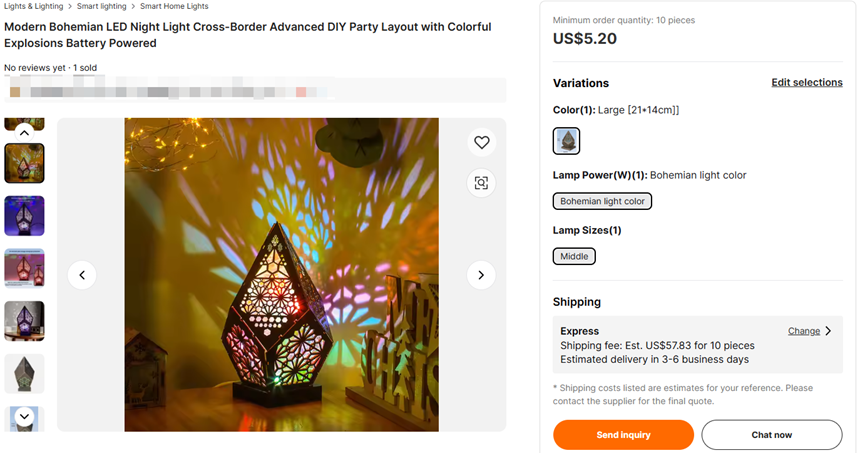This screenshot has width=865, height=453.
Task: Select Bohemian light color option
Action: tap(602, 201)
